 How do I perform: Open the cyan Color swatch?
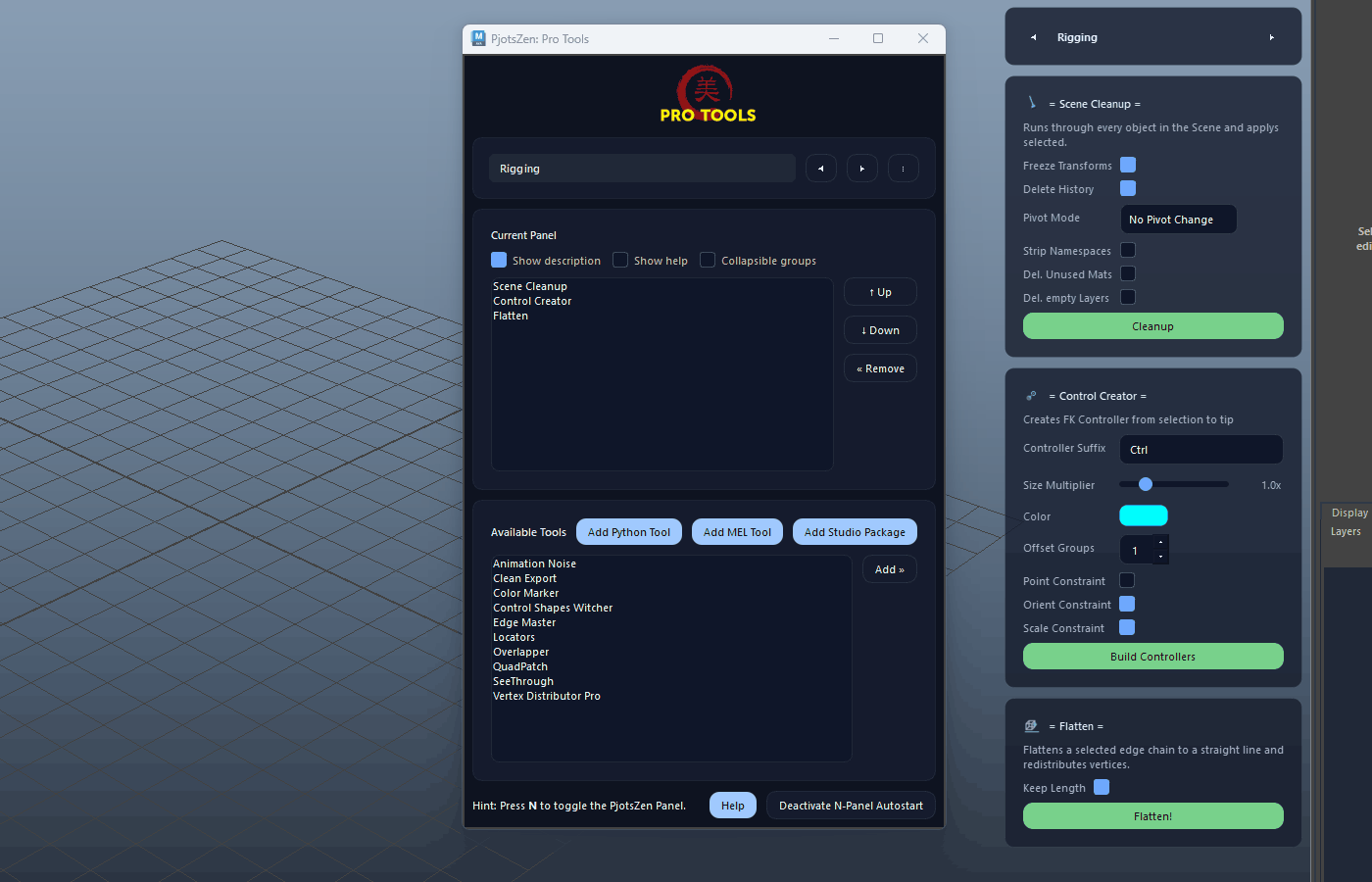pos(1144,515)
